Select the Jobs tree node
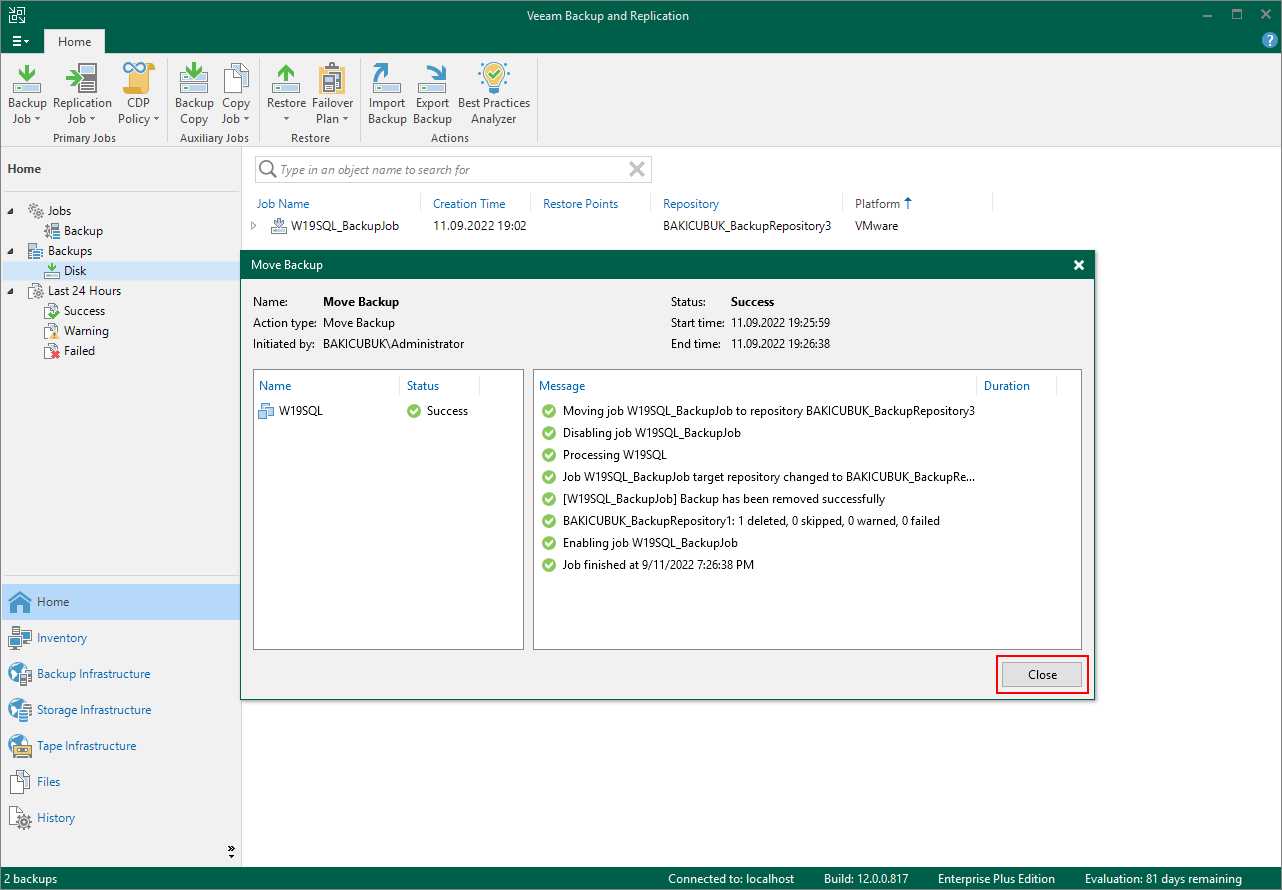 tap(59, 211)
